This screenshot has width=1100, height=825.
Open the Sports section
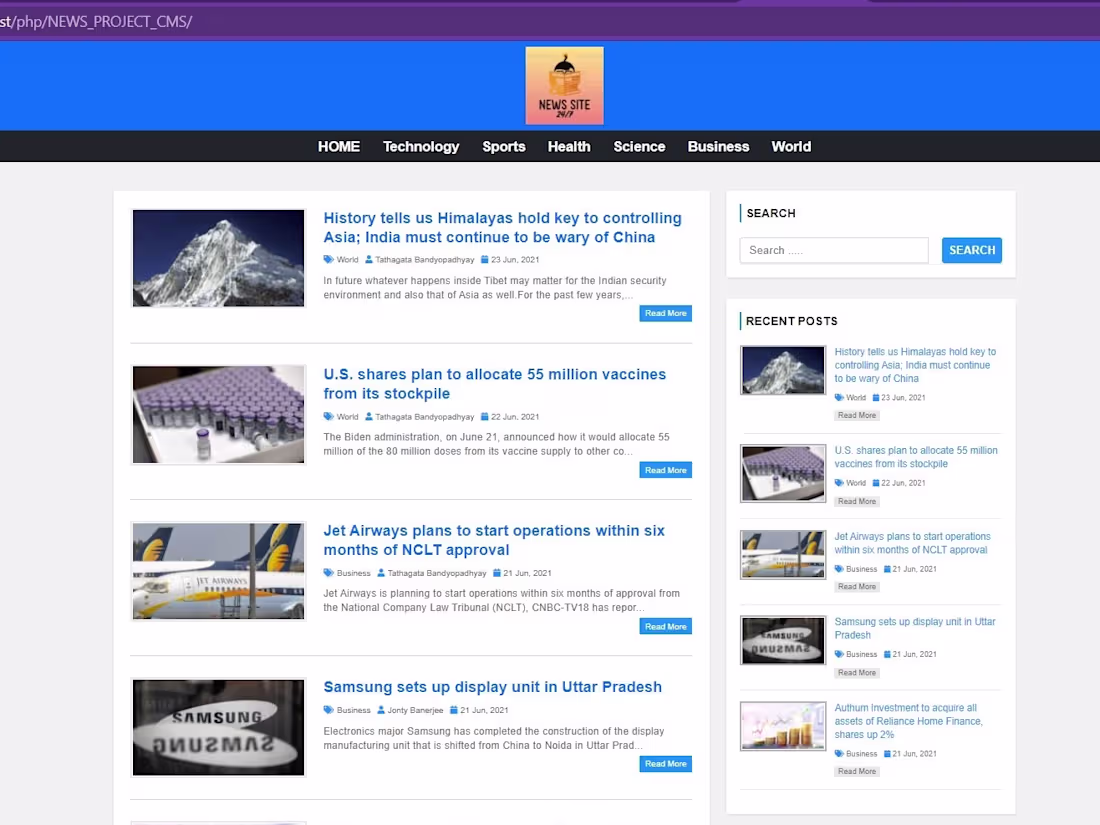[504, 146]
